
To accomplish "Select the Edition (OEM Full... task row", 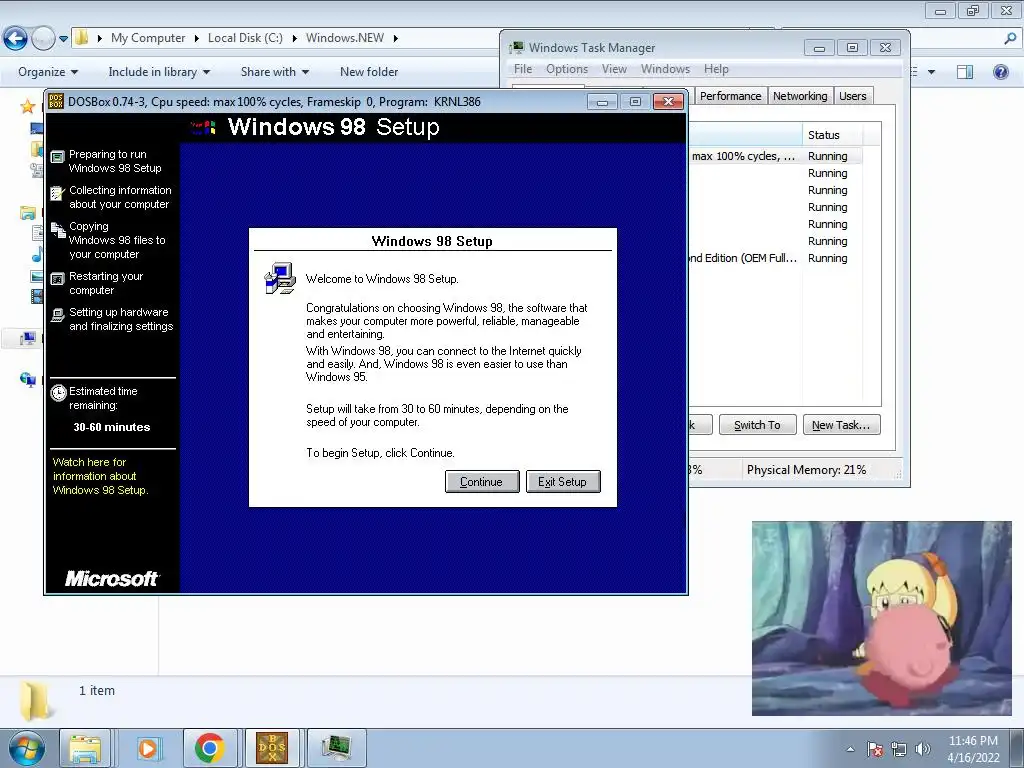I will point(775,258).
